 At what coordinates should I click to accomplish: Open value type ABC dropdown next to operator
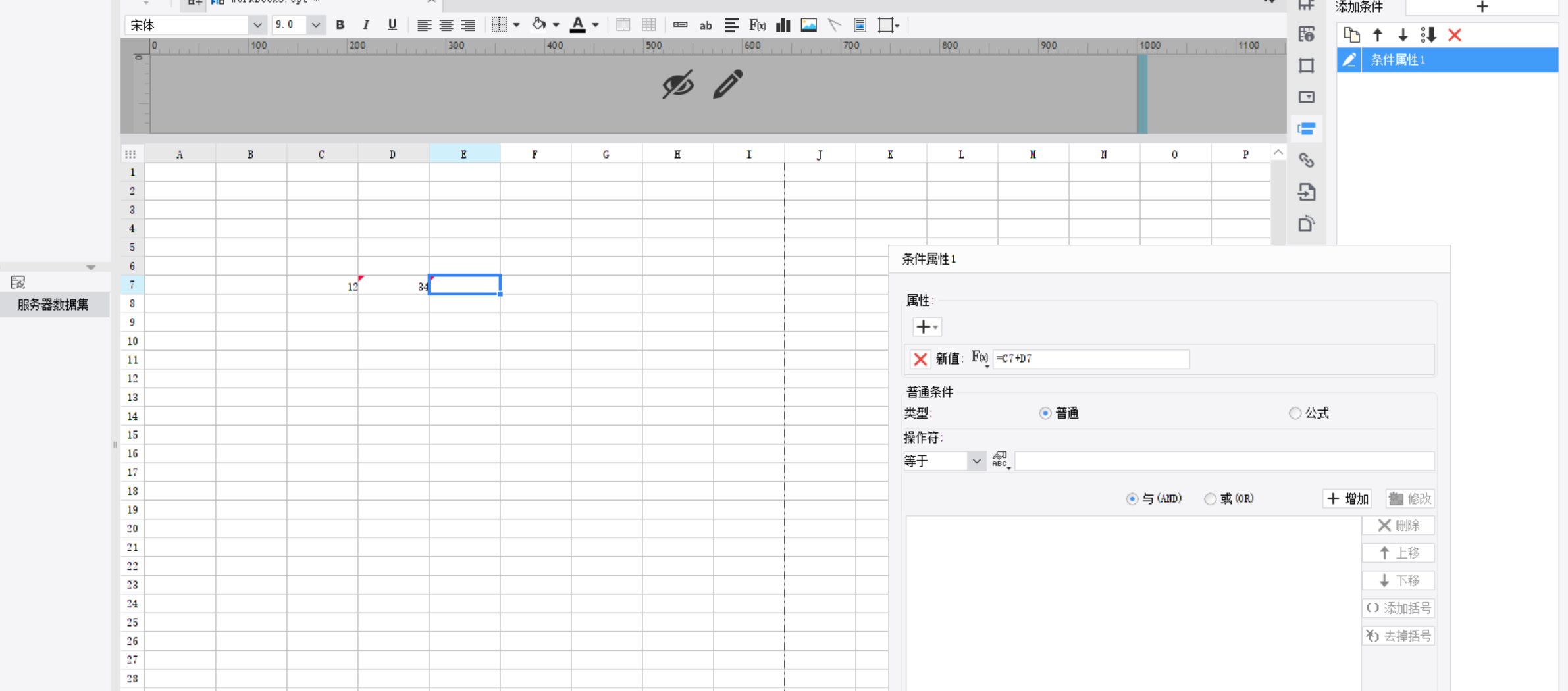(1001, 460)
